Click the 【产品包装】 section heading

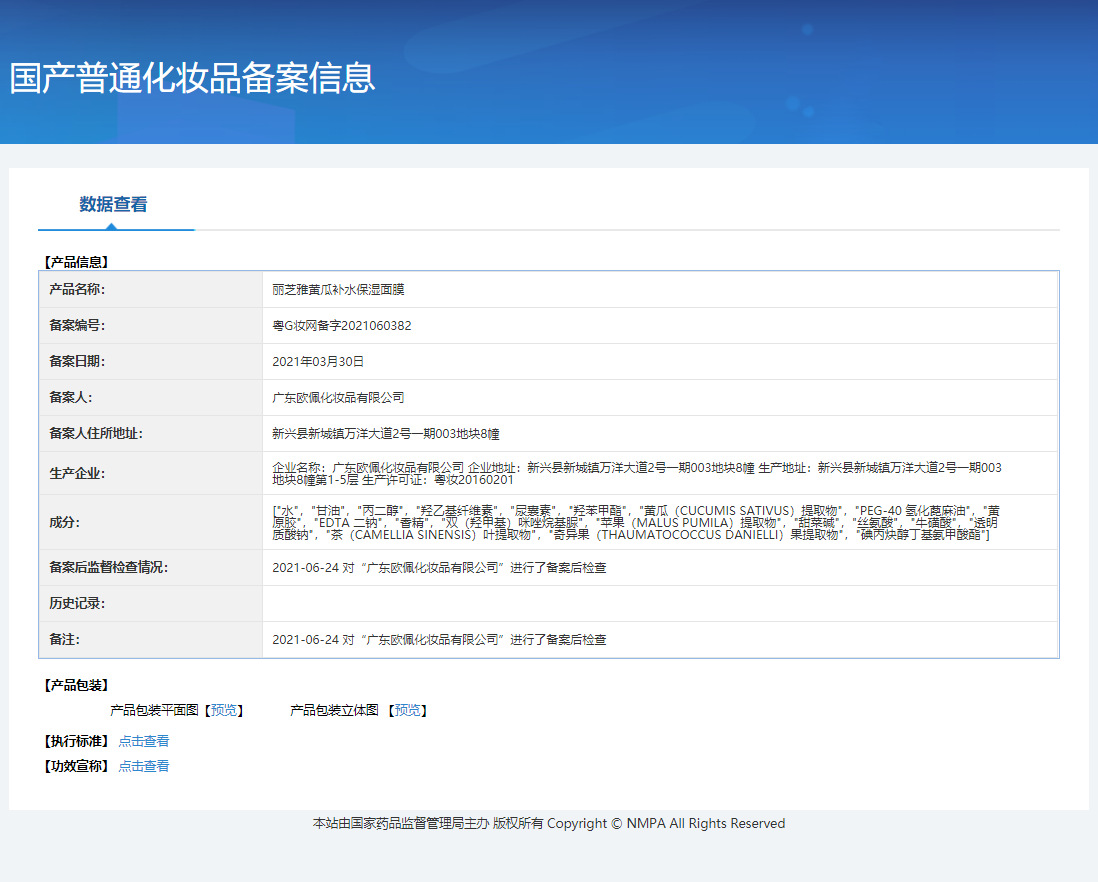click(76, 686)
